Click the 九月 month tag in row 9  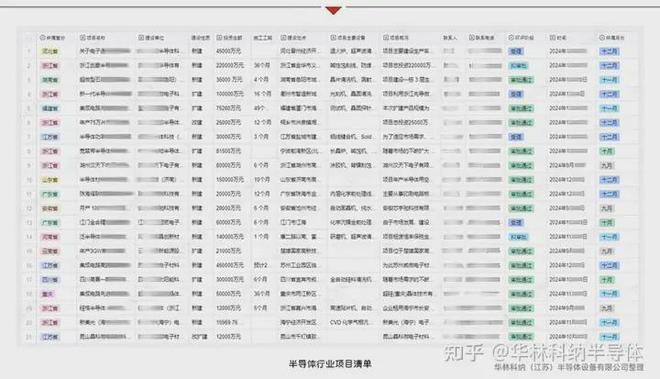coord(607,165)
